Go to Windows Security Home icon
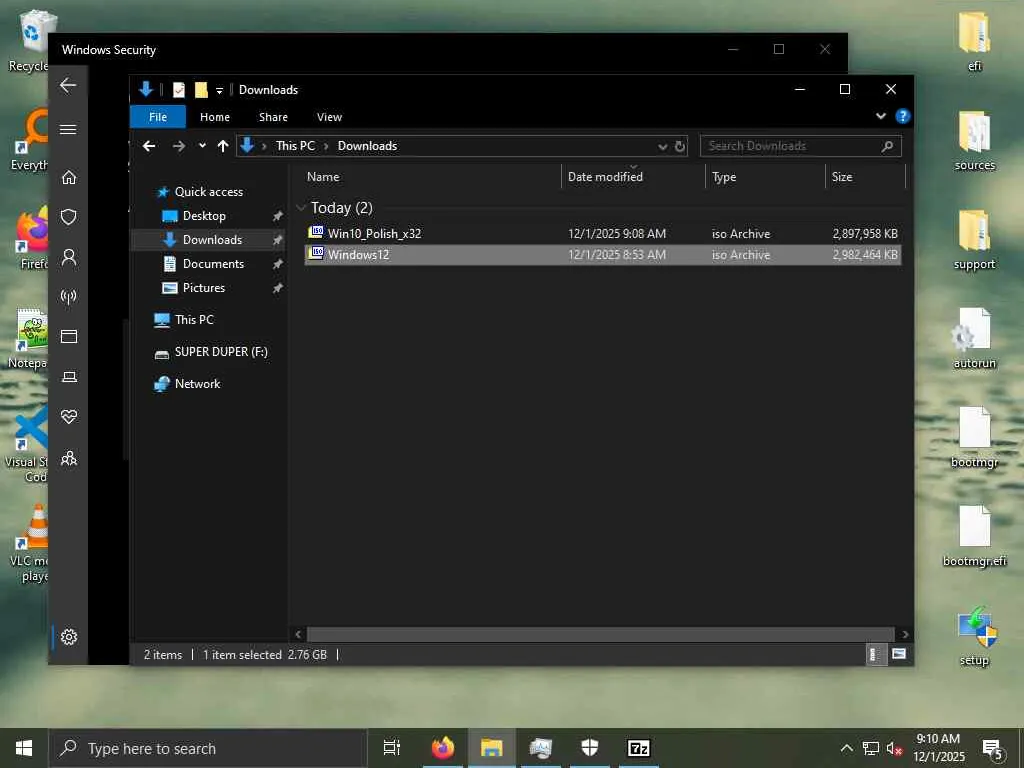This screenshot has width=1024, height=768. 69,177
